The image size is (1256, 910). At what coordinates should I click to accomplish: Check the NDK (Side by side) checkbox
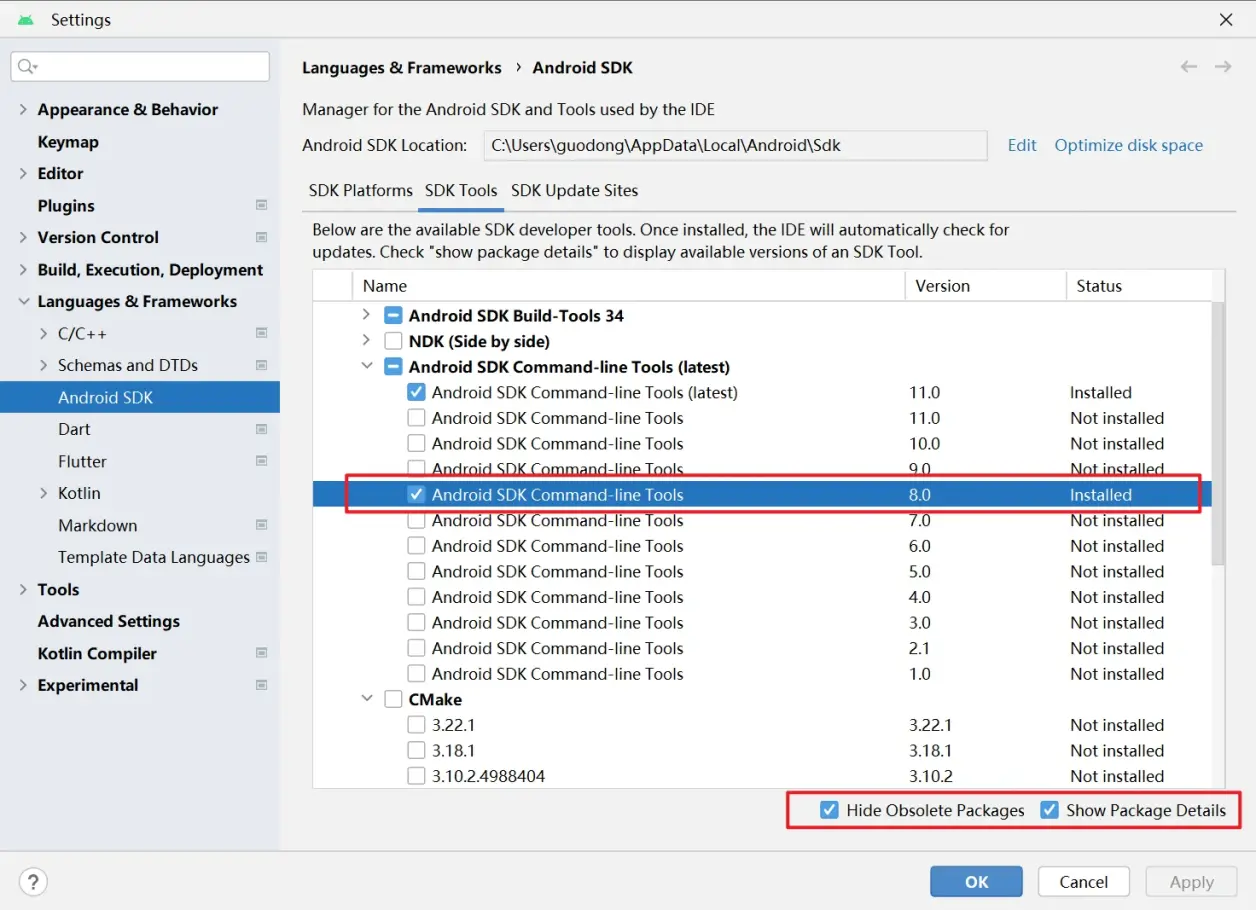point(393,341)
